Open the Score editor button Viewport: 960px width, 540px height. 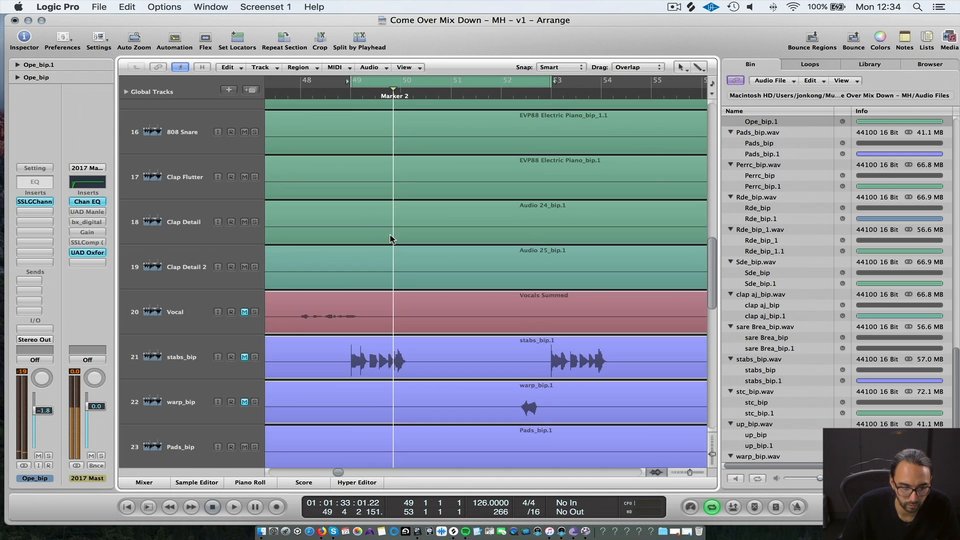[x=304, y=482]
